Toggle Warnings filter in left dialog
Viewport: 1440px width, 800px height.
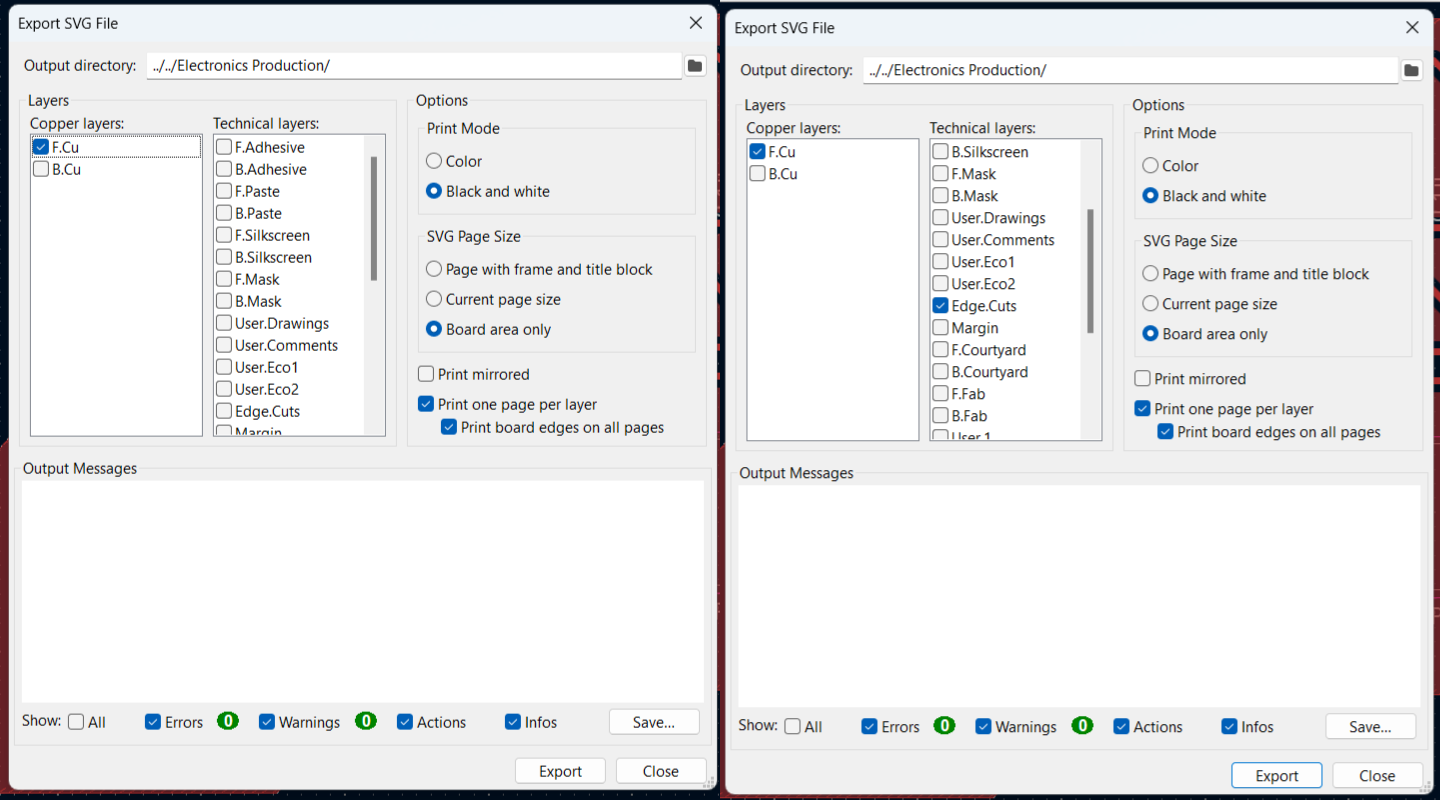267,722
